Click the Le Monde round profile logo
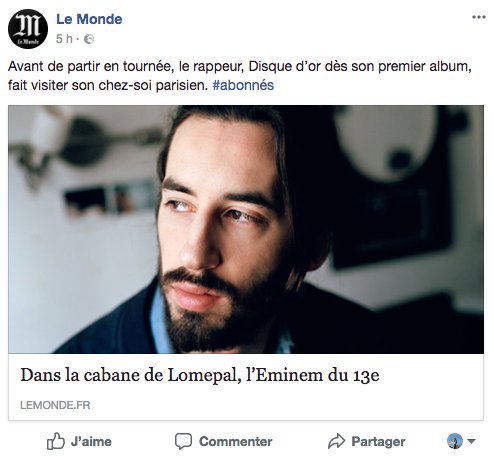 pyautogui.click(x=28, y=29)
